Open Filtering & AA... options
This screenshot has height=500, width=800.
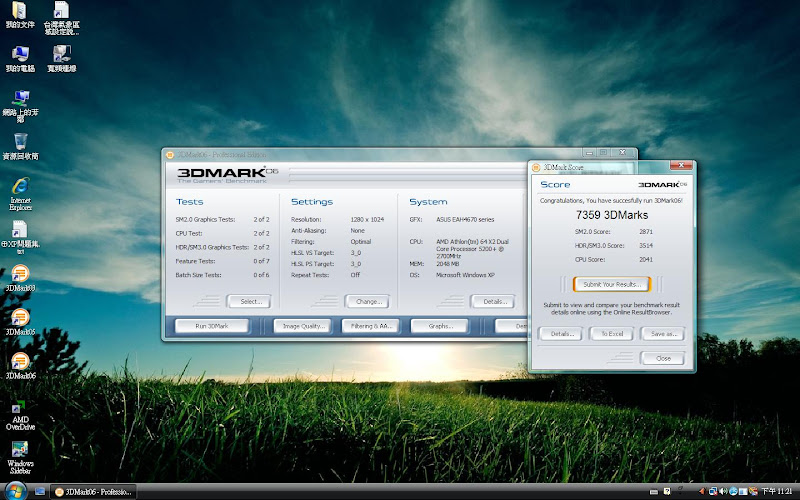[x=371, y=326]
